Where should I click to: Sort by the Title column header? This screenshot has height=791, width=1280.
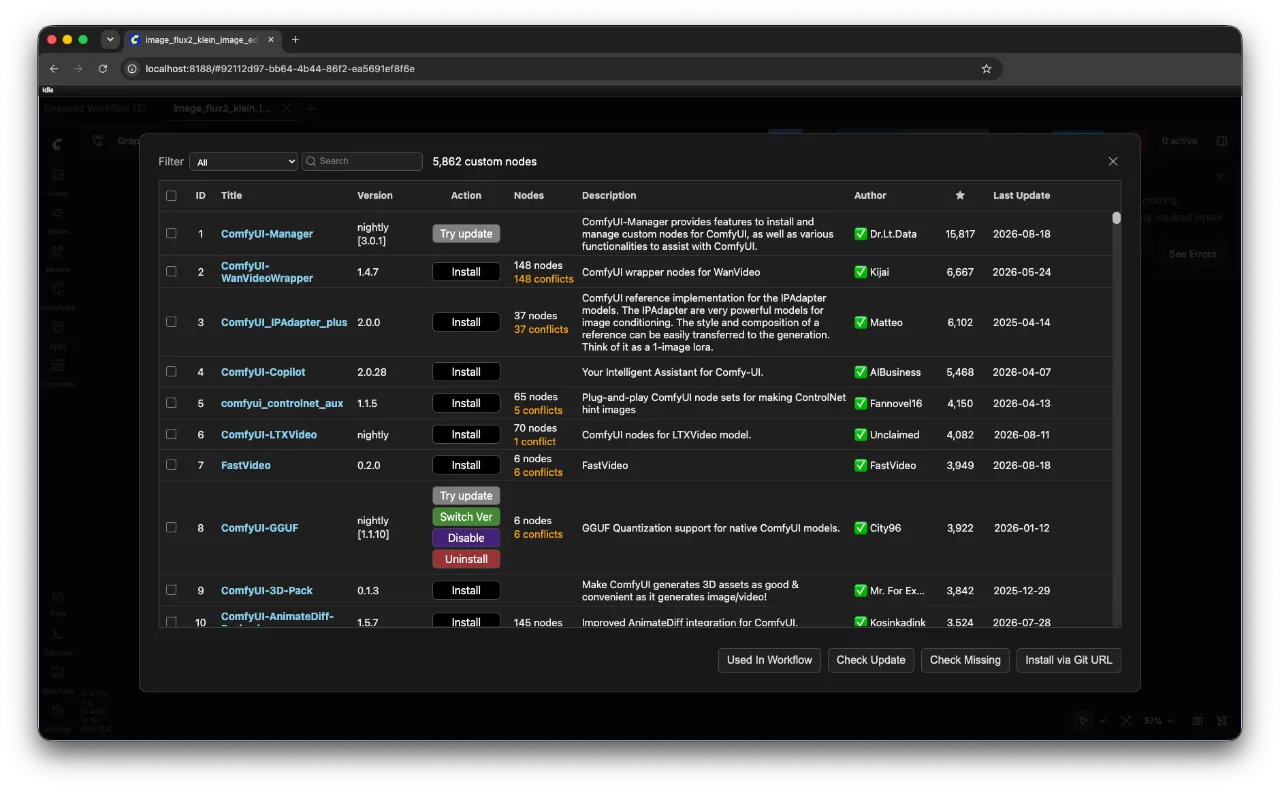231,195
